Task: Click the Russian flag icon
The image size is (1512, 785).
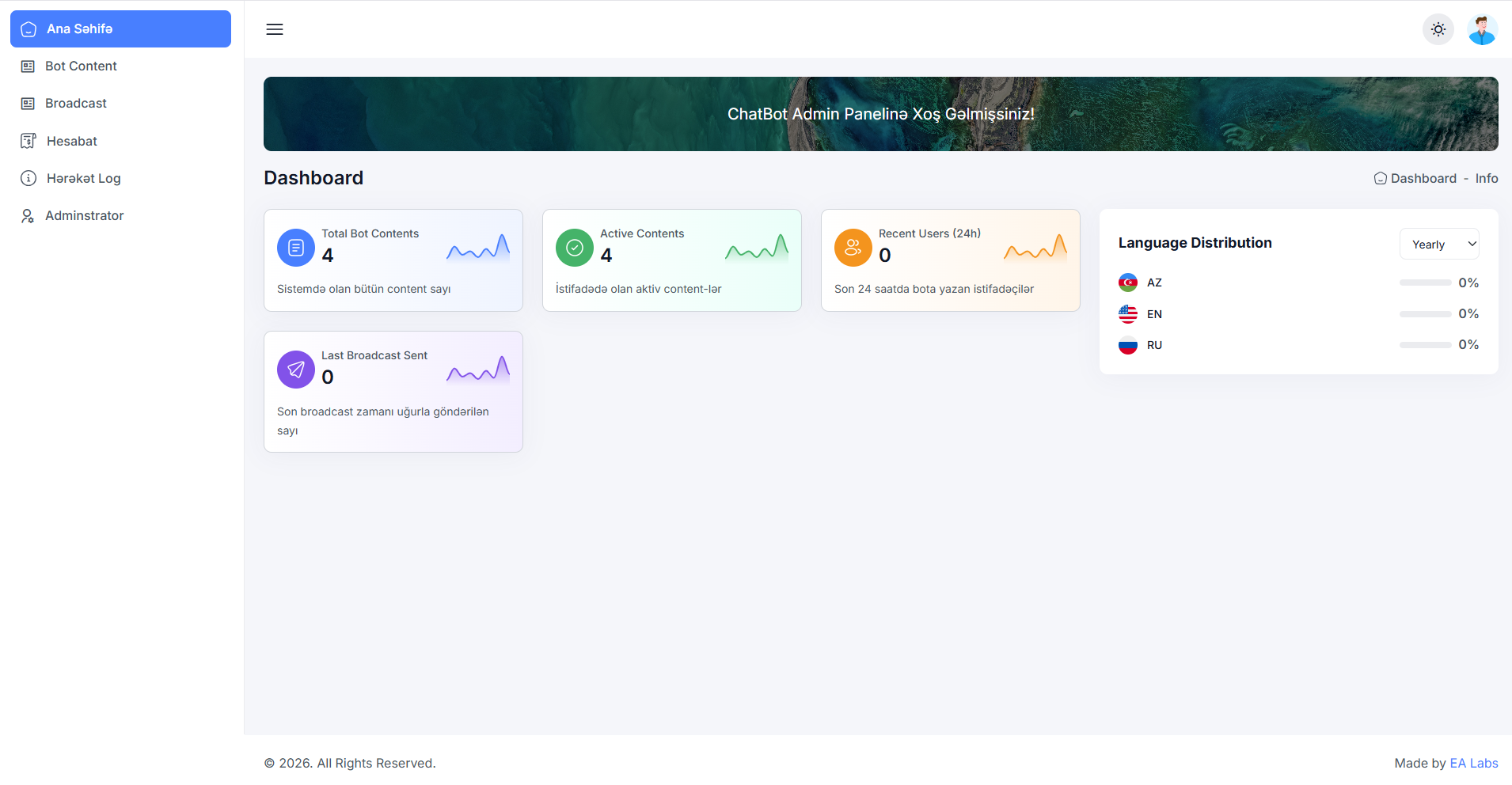Action: (x=1128, y=345)
